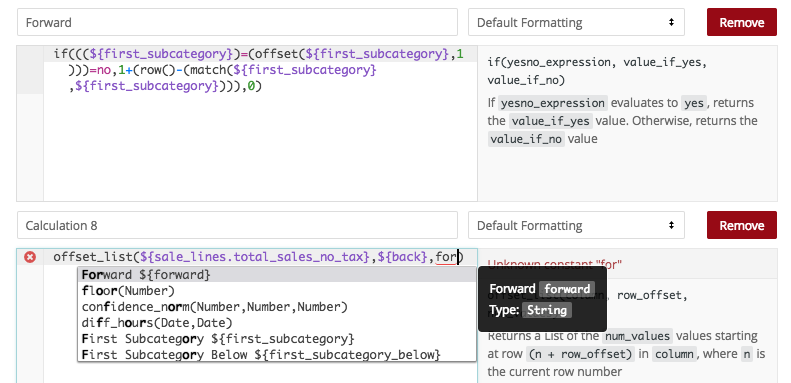Click the red error icon in gutter
Screen dimensions: 791x383
(30, 258)
